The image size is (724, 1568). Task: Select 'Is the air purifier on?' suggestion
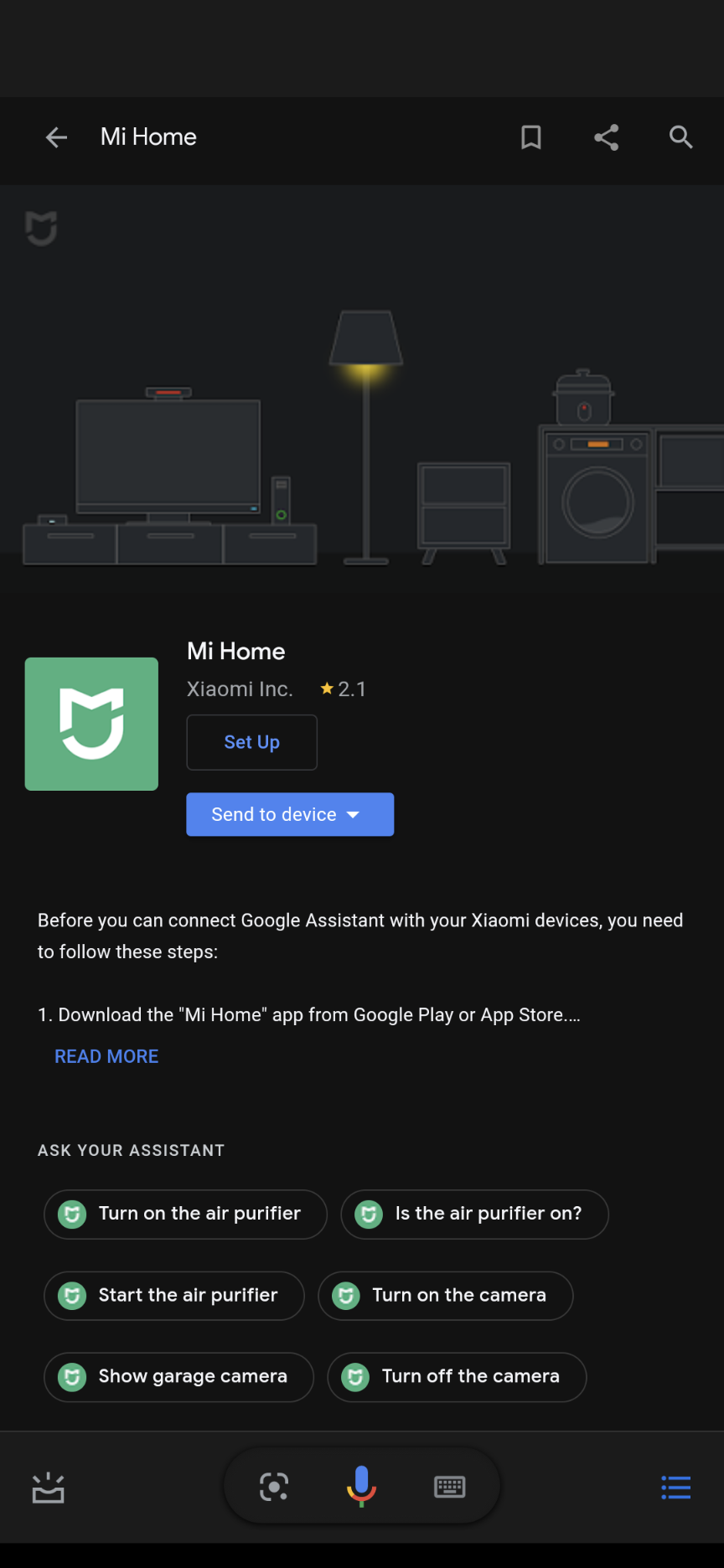coord(474,1215)
